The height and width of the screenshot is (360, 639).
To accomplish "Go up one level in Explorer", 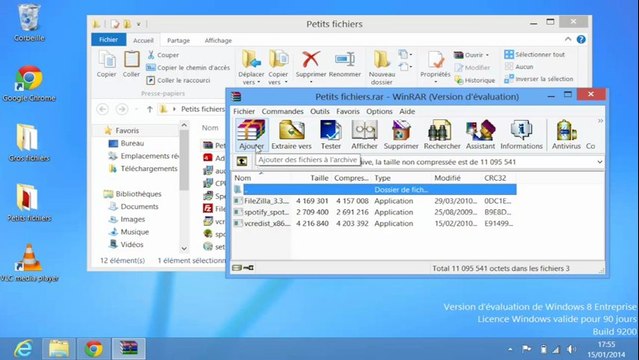I will [x=150, y=109].
